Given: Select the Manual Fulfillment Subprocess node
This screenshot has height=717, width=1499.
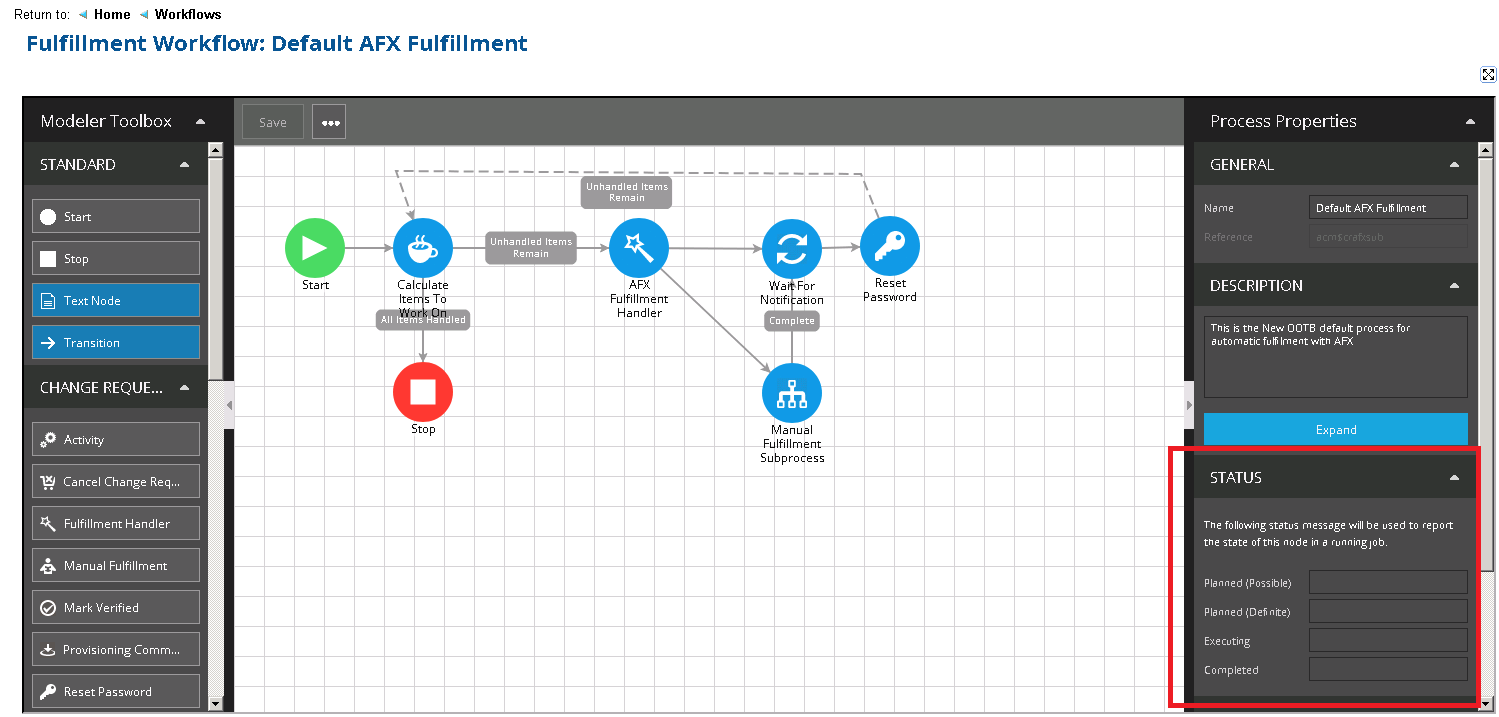Looking at the screenshot, I should point(792,393).
